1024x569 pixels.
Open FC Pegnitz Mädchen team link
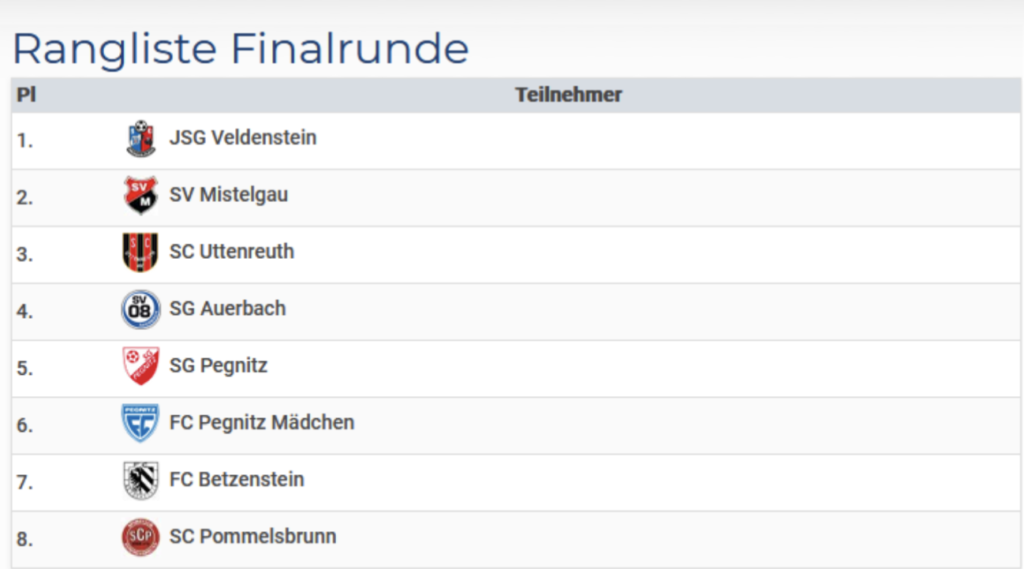click(262, 423)
